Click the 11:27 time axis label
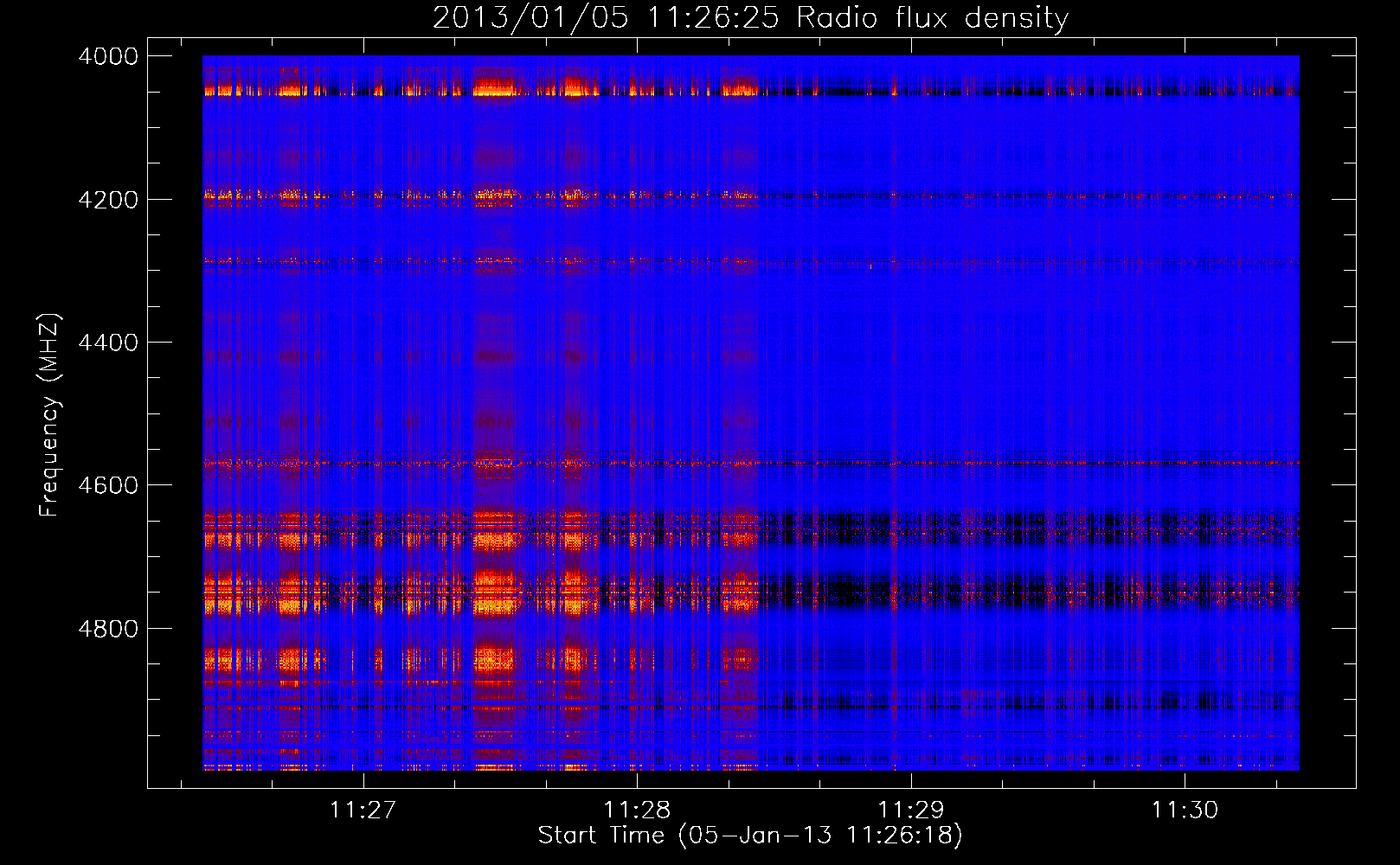This screenshot has height=865, width=1400. 363,810
